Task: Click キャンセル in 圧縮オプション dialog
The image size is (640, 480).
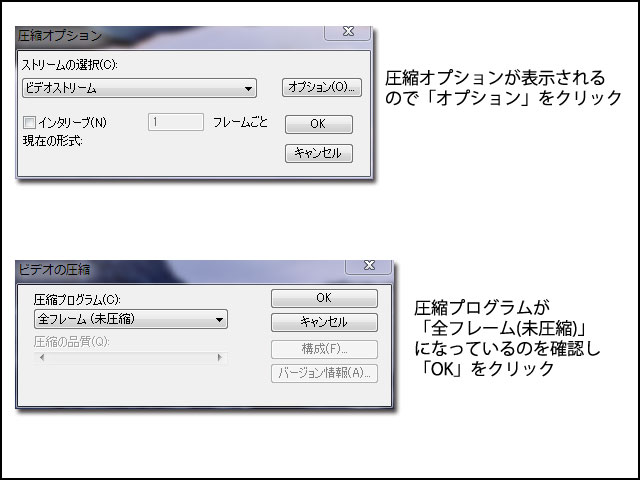Action: [318, 153]
